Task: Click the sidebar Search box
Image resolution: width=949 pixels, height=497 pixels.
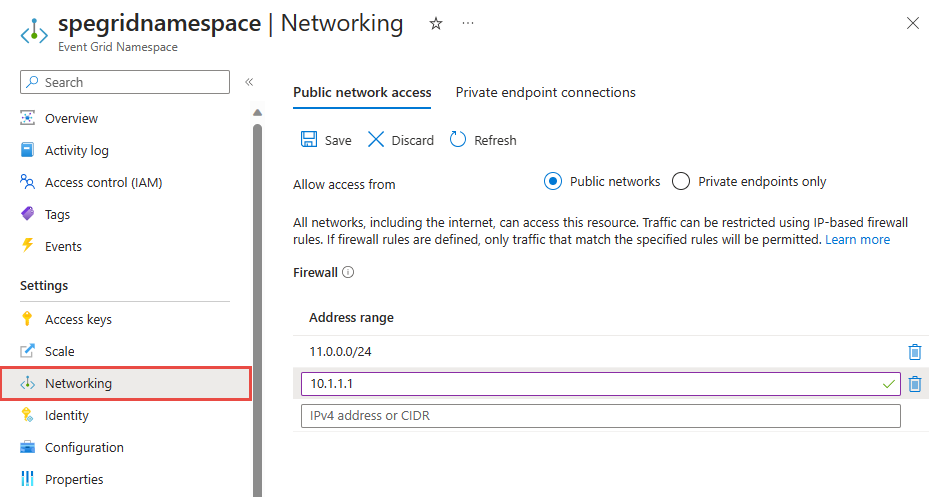Action: point(125,82)
